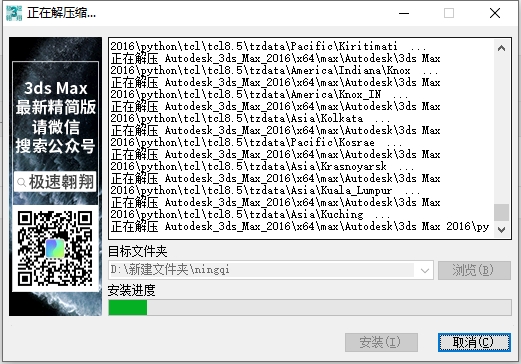521x364 pixels.
Task: Click the installer icon in title bar
Action: 14,13
